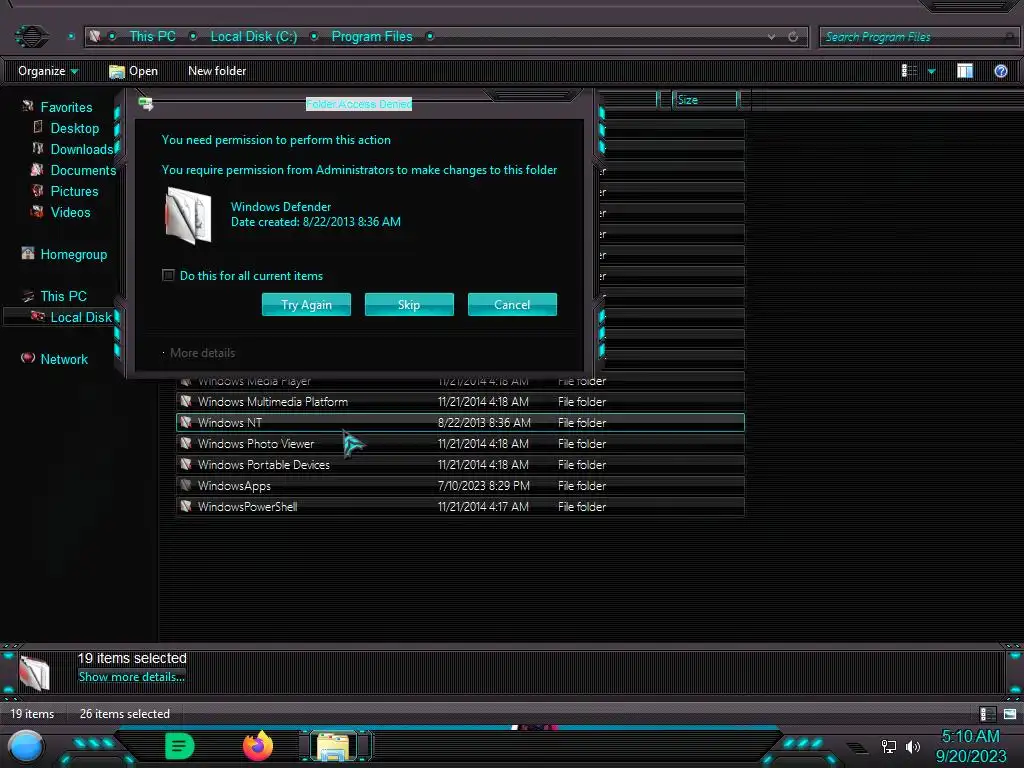Switch to details view in status bar
This screenshot has width=1024, height=768.
(987, 714)
